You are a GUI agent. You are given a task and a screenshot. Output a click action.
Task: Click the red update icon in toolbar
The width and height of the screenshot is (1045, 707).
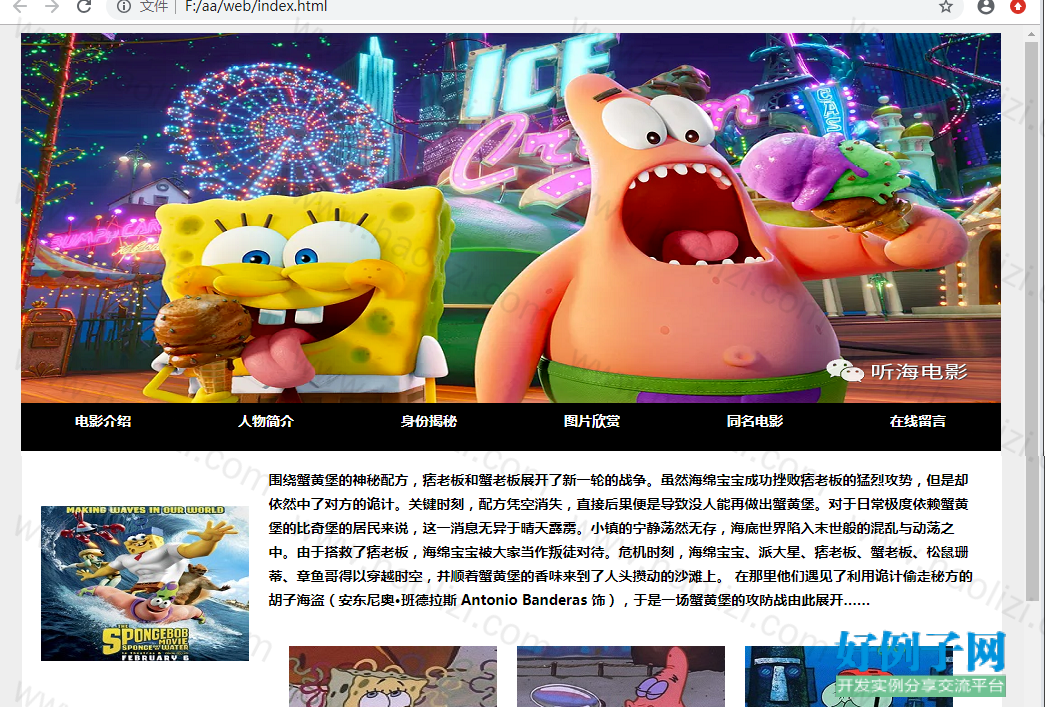[1018, 7]
